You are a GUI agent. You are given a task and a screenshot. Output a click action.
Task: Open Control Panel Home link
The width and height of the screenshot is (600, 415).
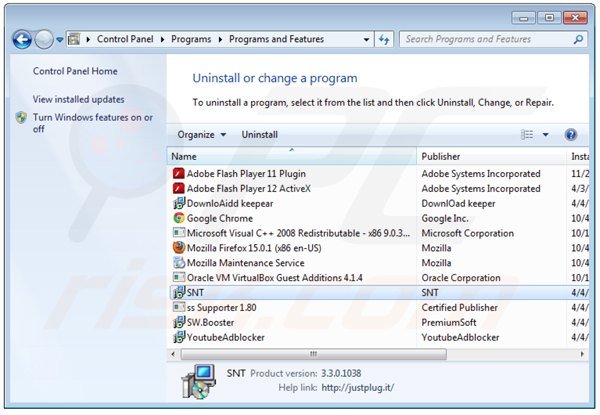point(75,71)
